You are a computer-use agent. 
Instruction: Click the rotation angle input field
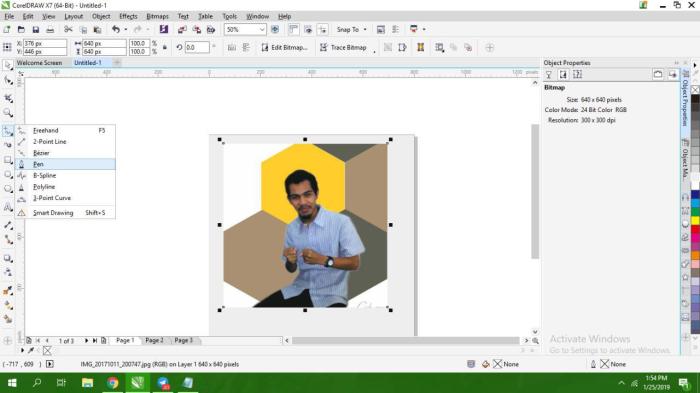197,47
